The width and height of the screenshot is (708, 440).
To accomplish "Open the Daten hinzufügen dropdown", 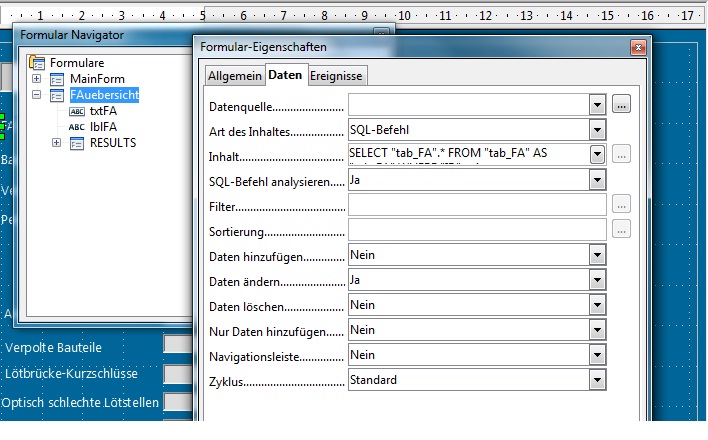I will coord(598,255).
